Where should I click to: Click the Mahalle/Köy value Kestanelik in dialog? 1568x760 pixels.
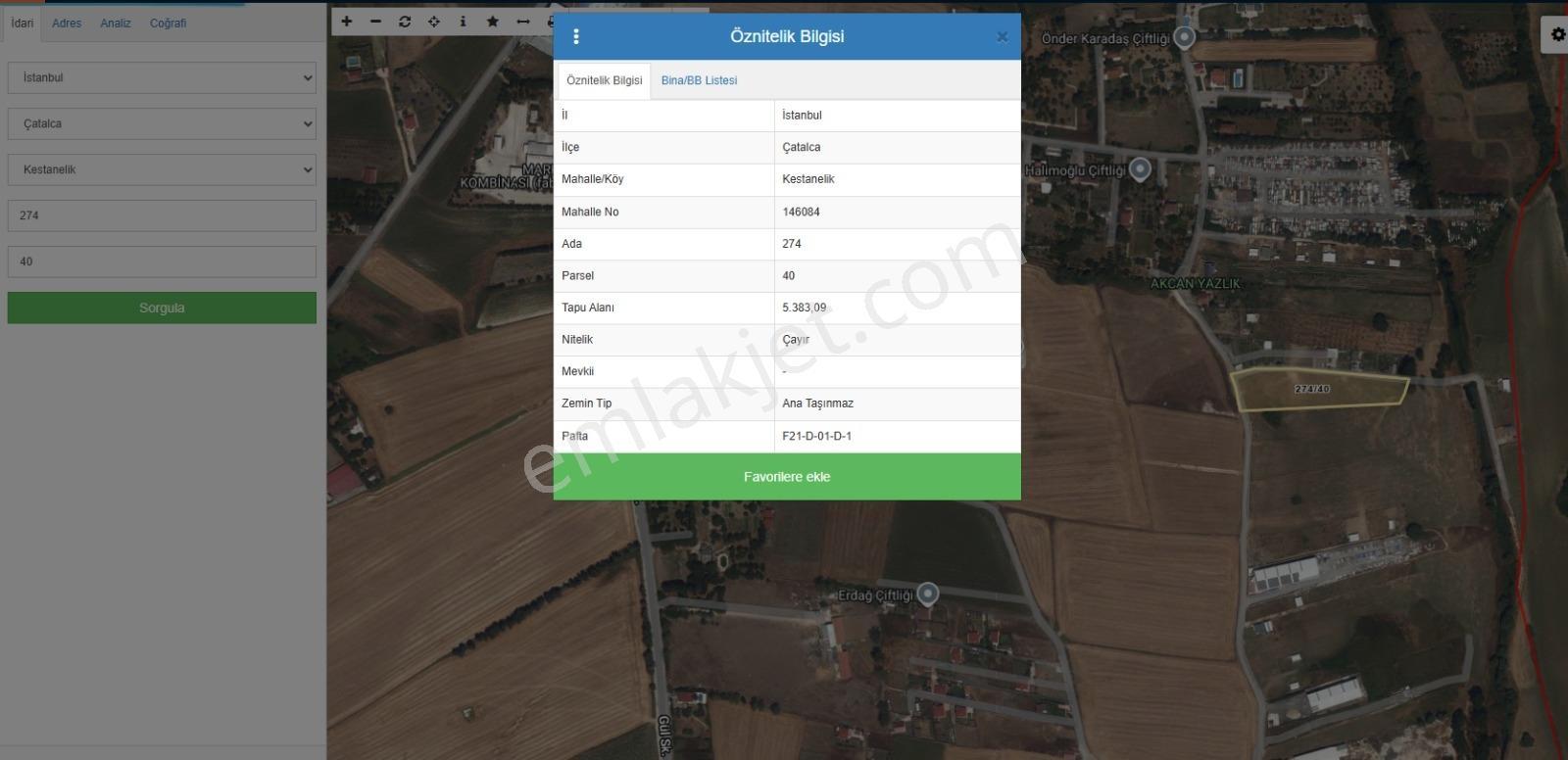tap(808, 179)
